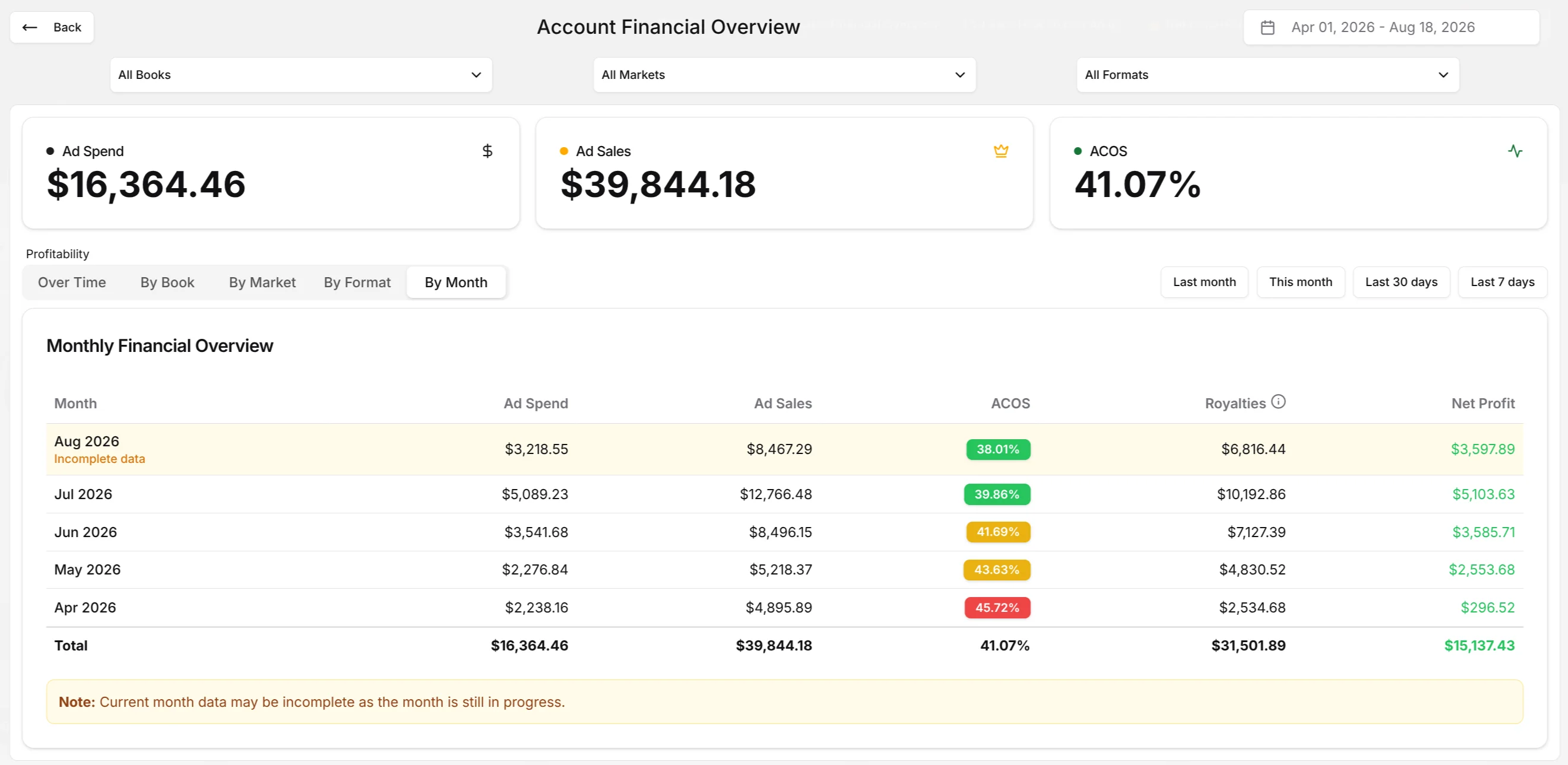This screenshot has width=1568, height=765.
Task: Click the All Books chevron arrow
Action: pos(476,75)
